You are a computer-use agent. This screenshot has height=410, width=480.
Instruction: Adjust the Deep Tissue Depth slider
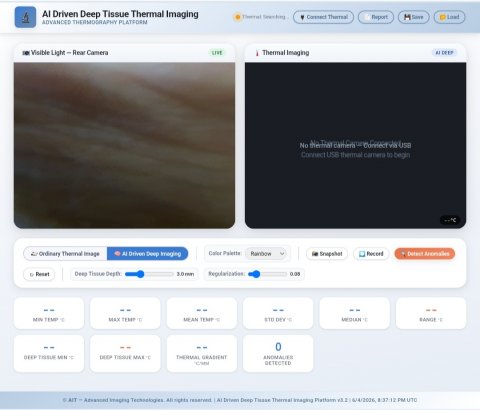pyautogui.click(x=149, y=274)
